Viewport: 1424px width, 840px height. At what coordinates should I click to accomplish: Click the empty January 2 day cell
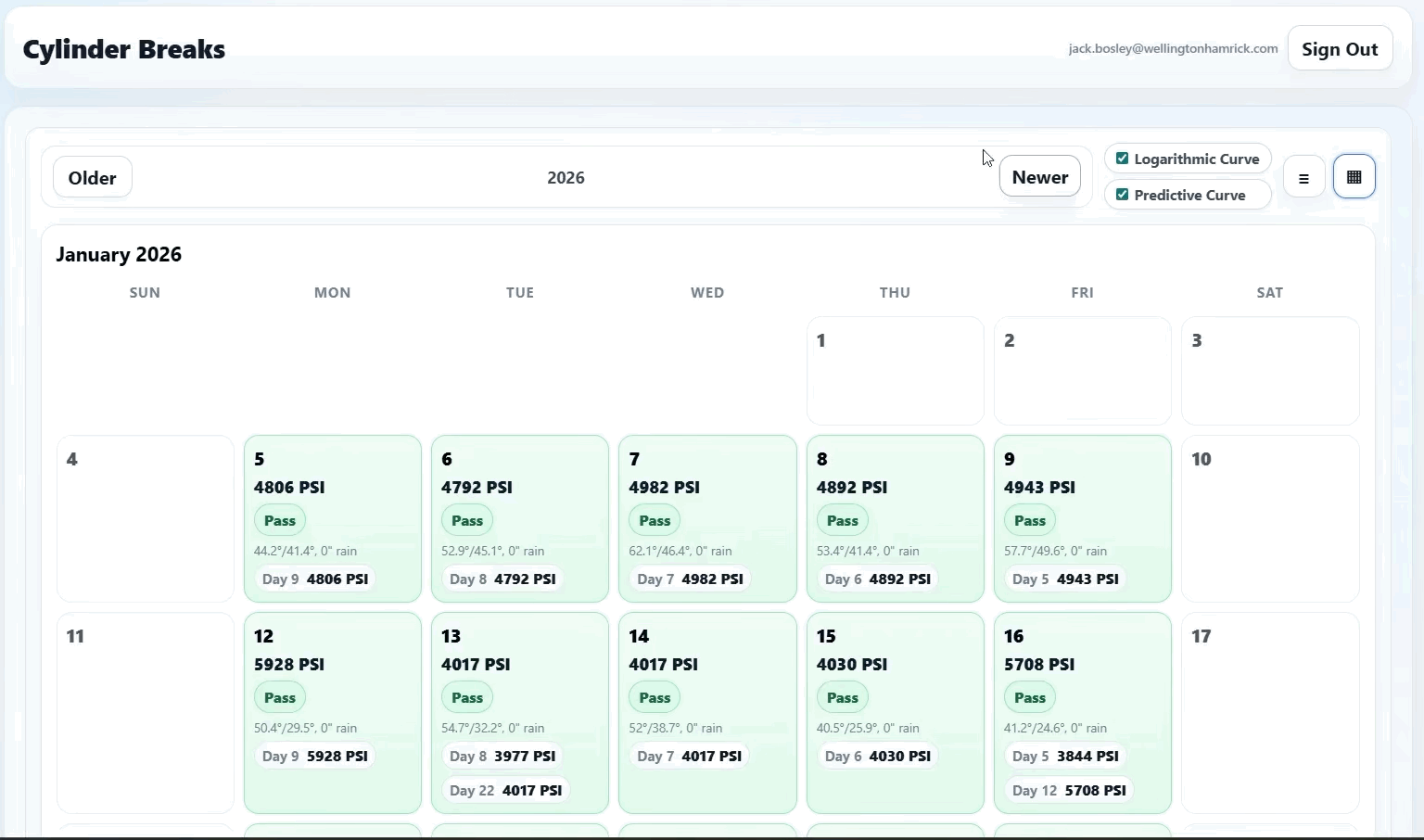(x=1083, y=371)
